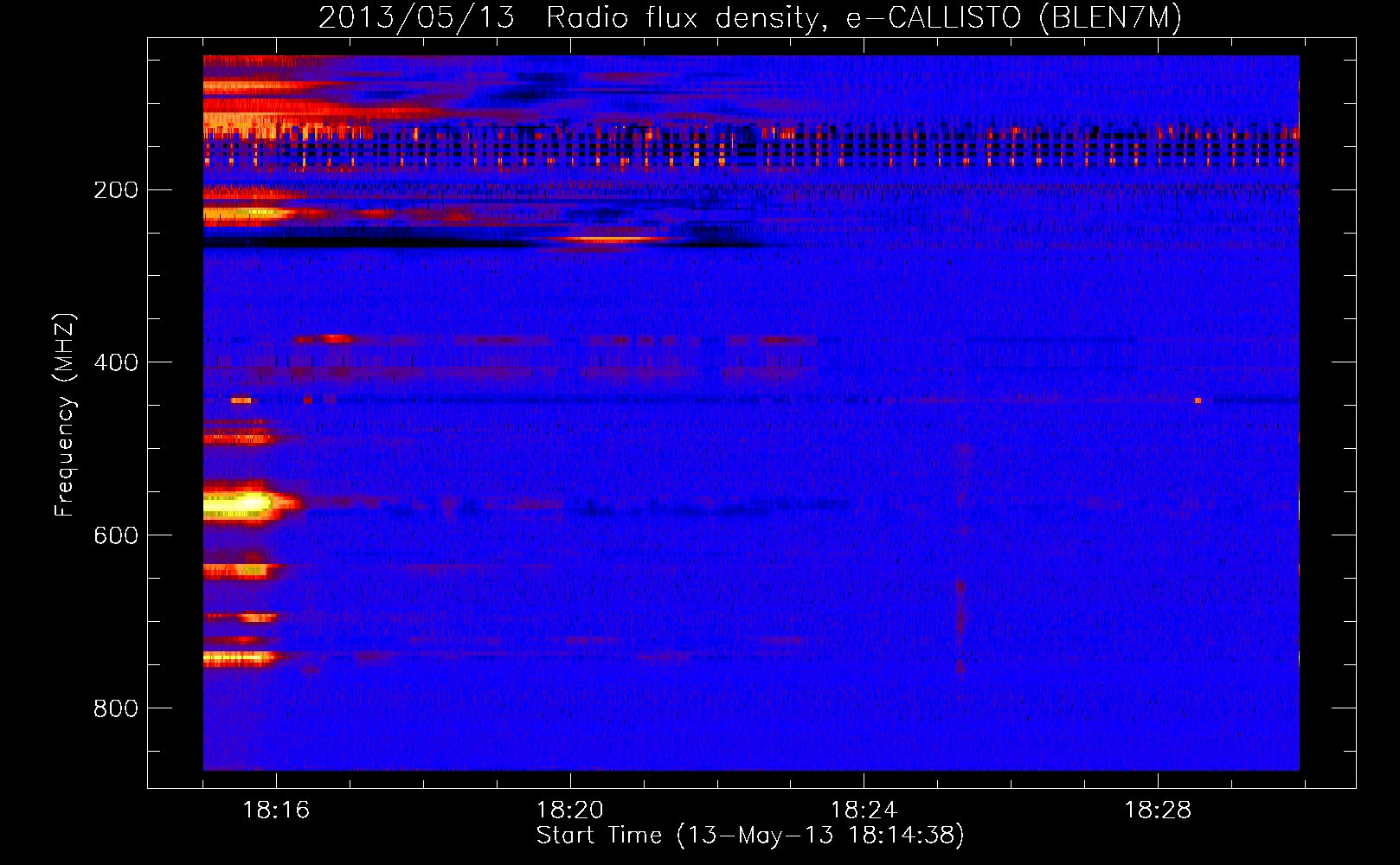Click the "Frequency (MHZ)" axis label

[x=65, y=414]
